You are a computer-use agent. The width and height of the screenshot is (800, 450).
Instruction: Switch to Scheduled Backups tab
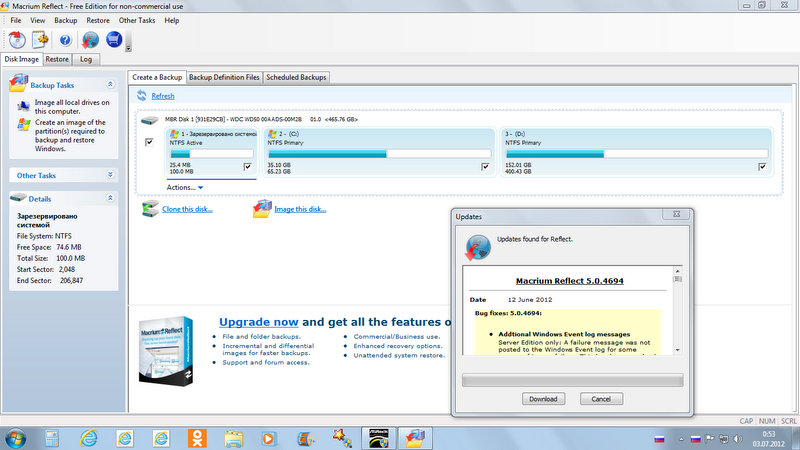tap(296, 77)
